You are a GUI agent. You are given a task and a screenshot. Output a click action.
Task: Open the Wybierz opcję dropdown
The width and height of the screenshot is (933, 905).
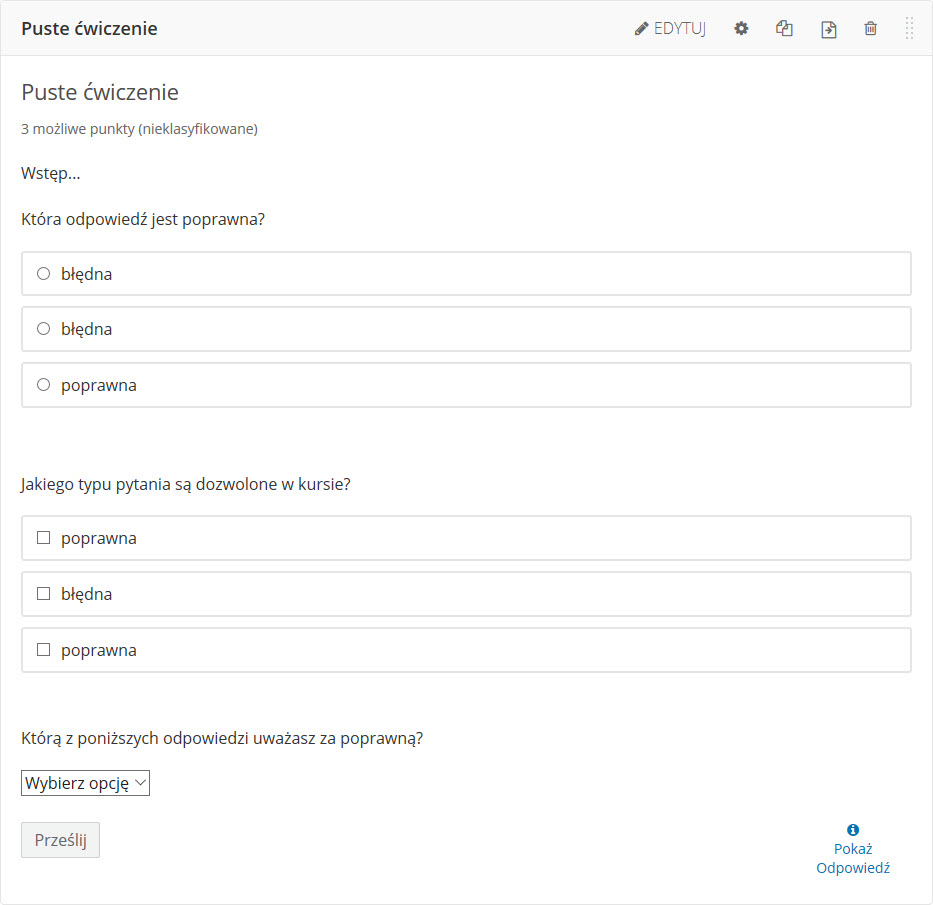pyautogui.click(x=85, y=783)
